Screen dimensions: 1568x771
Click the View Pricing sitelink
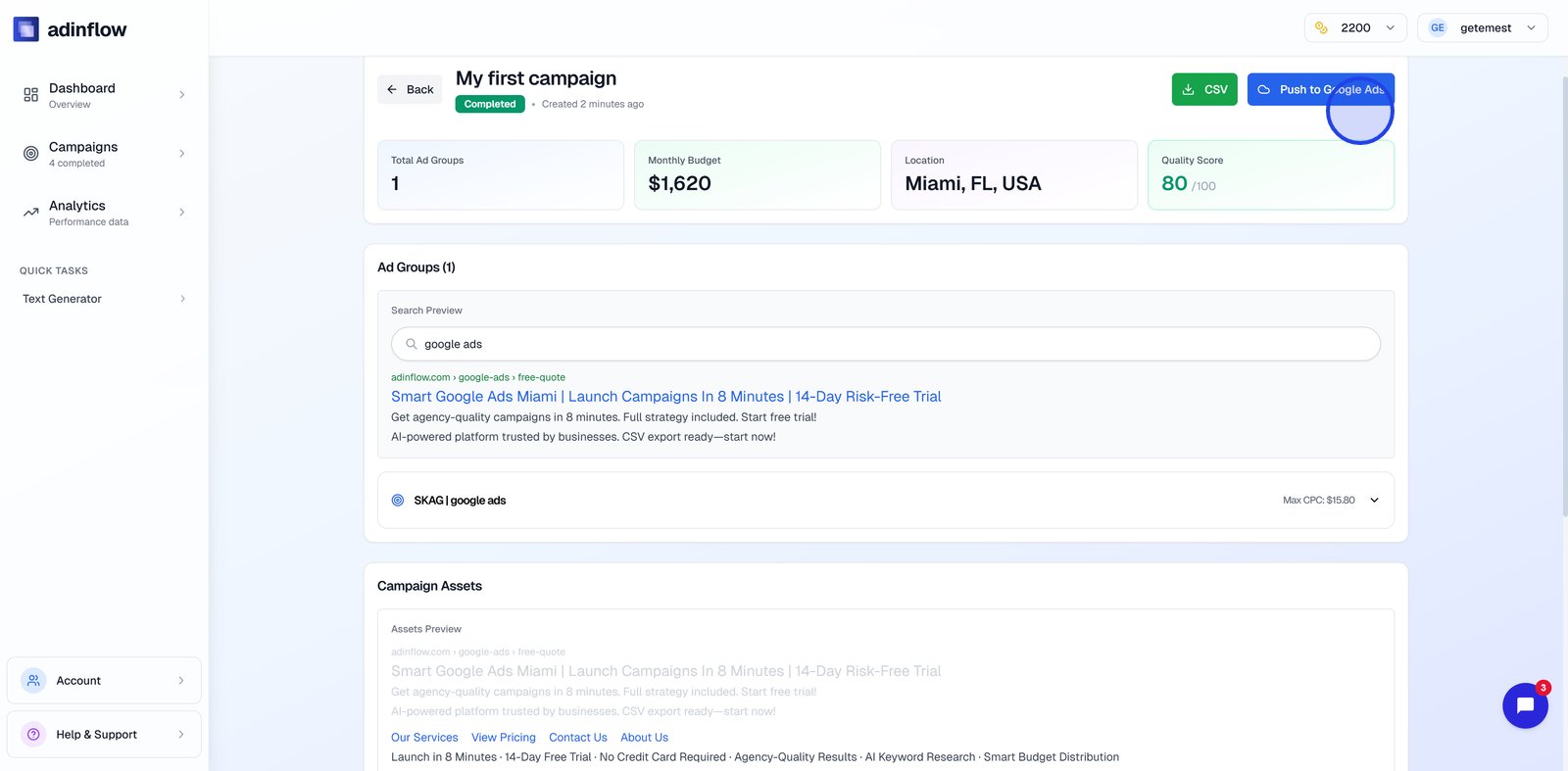pyautogui.click(x=504, y=738)
